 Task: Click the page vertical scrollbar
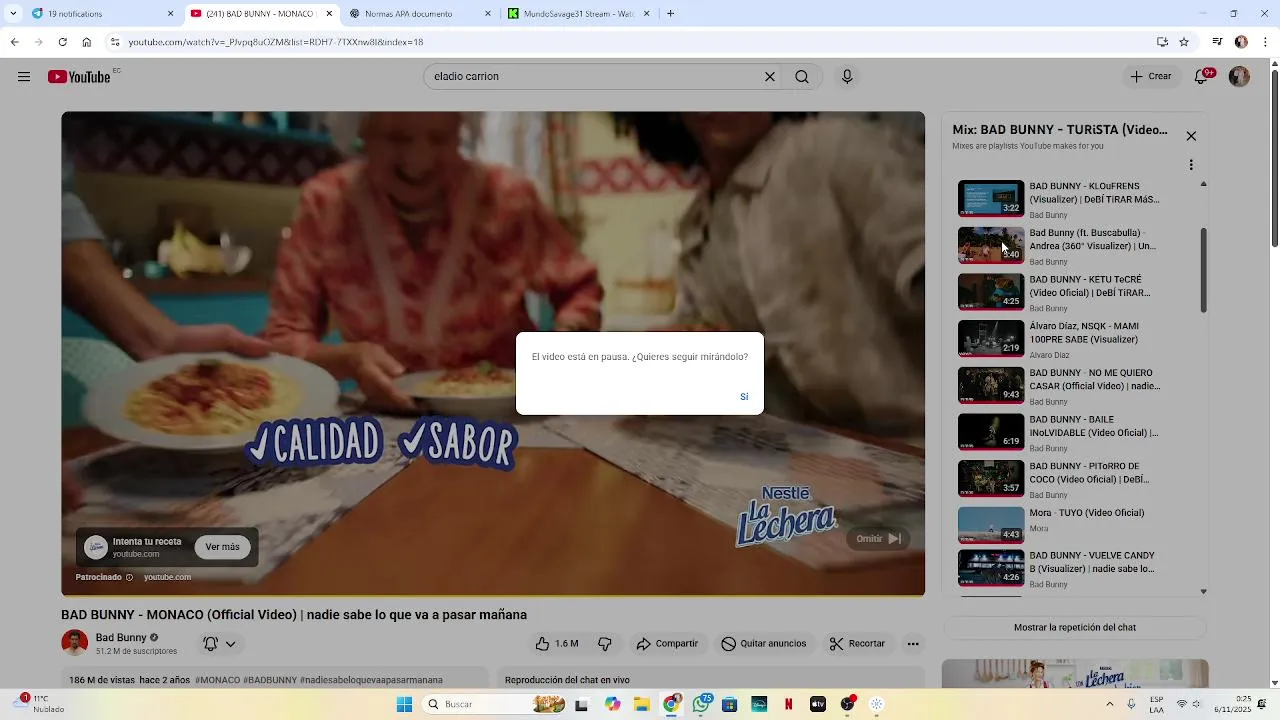point(1274,158)
